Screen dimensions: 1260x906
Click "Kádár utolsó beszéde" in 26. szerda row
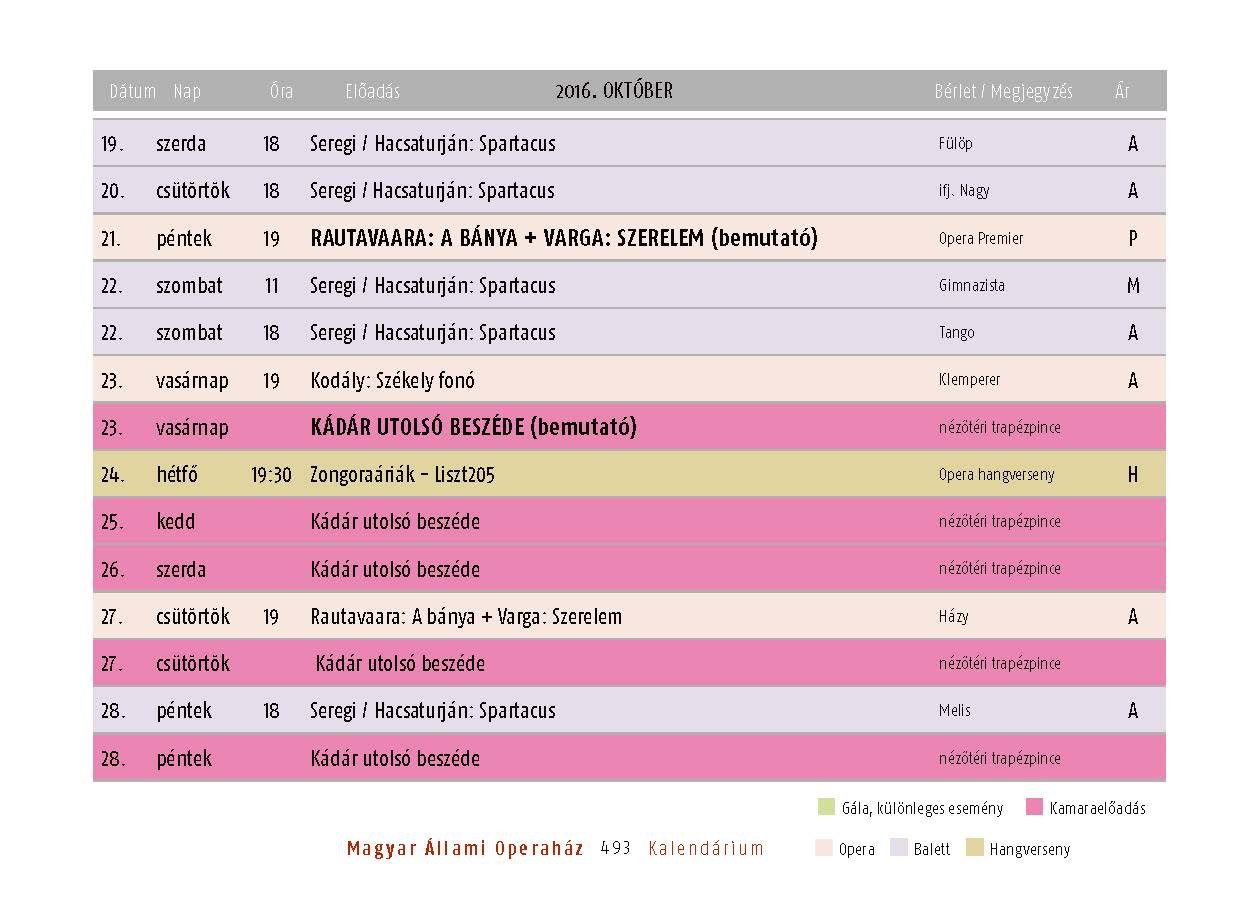point(395,569)
